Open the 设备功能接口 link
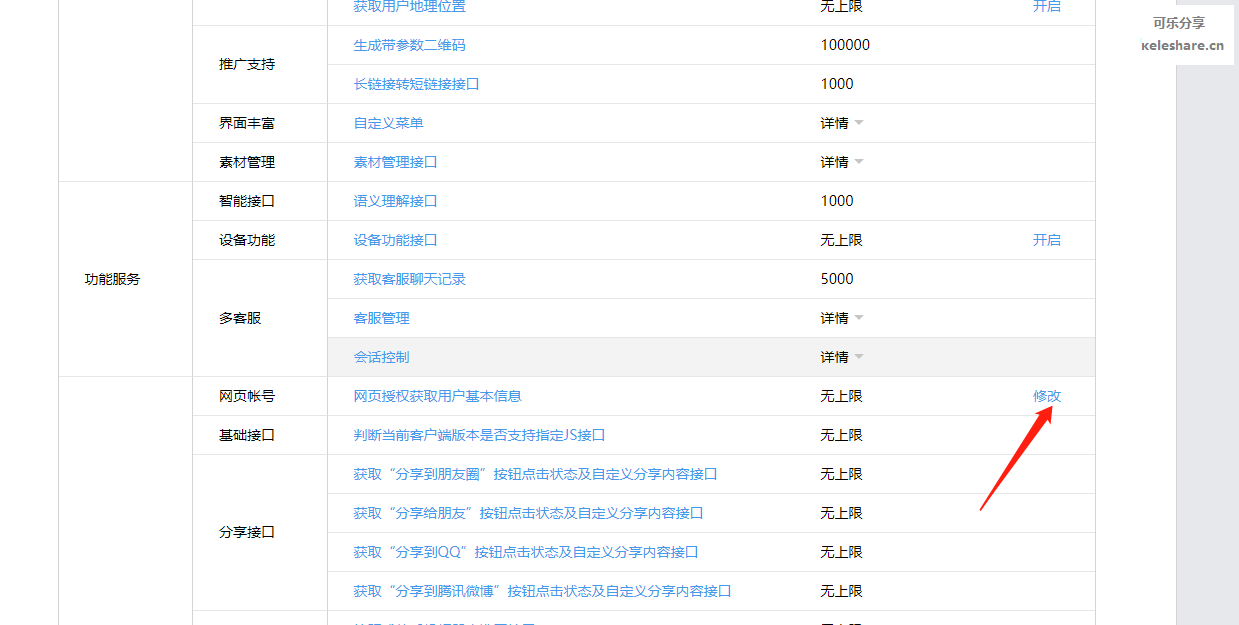 click(x=395, y=240)
